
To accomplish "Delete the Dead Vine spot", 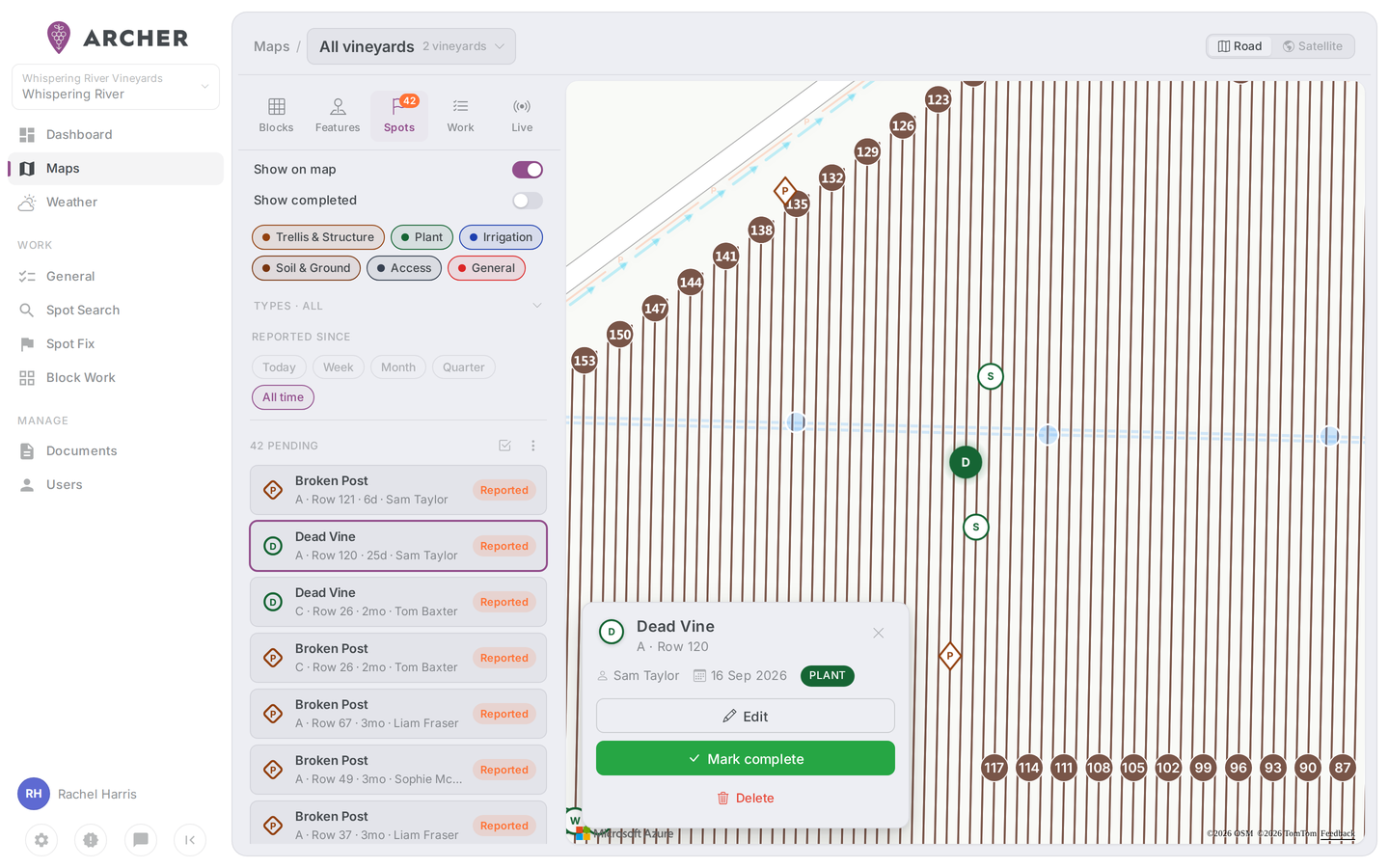I will point(746,799).
